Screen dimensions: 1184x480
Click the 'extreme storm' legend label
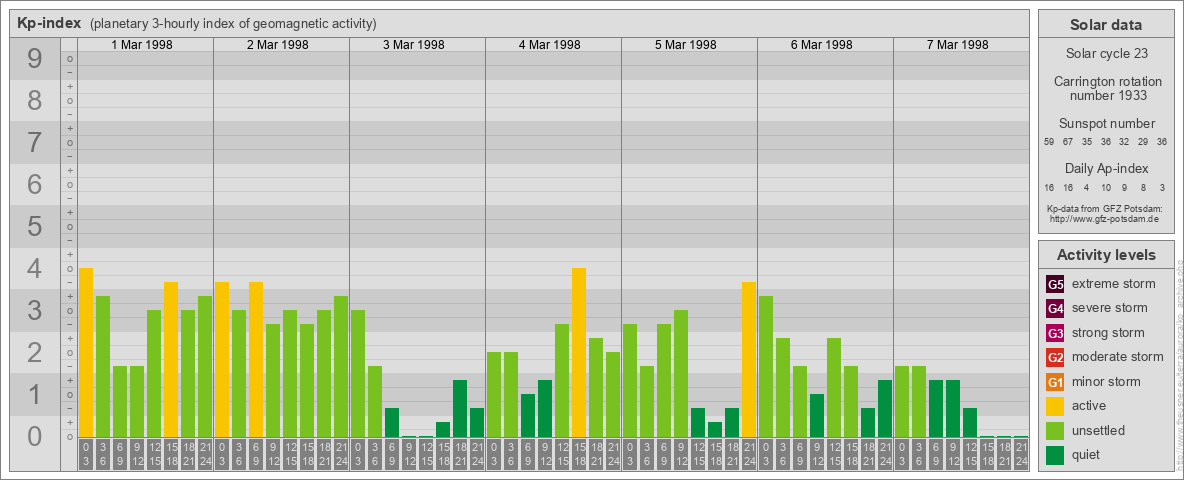click(x=1114, y=284)
